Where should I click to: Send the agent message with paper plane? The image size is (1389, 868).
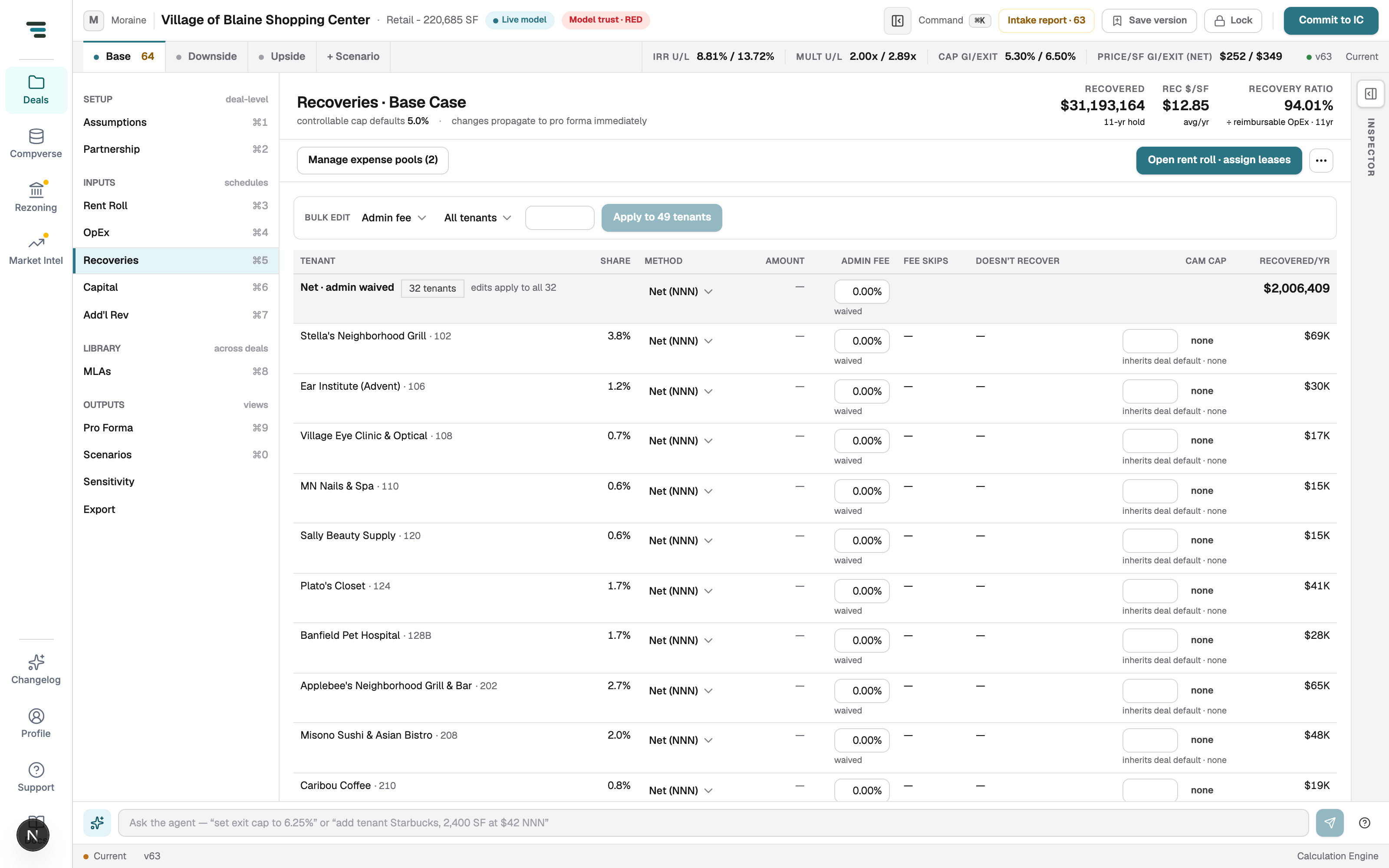point(1329,823)
